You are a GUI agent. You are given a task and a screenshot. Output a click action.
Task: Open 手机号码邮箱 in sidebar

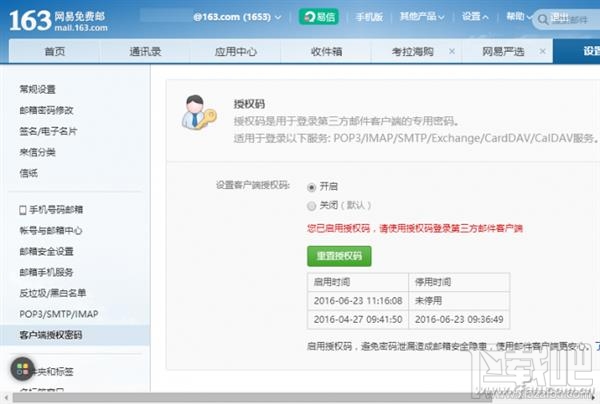[x=51, y=210]
